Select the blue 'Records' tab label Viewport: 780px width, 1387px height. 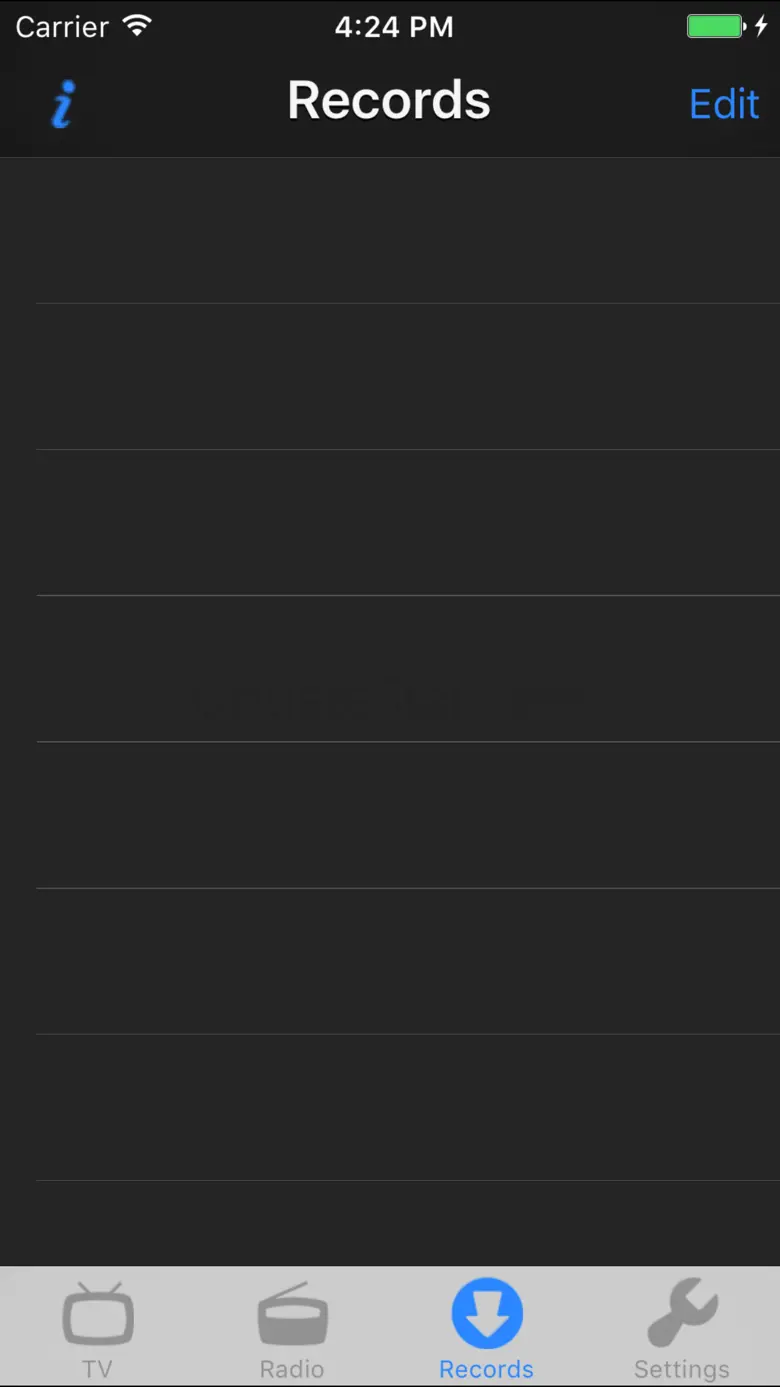pyautogui.click(x=487, y=1369)
